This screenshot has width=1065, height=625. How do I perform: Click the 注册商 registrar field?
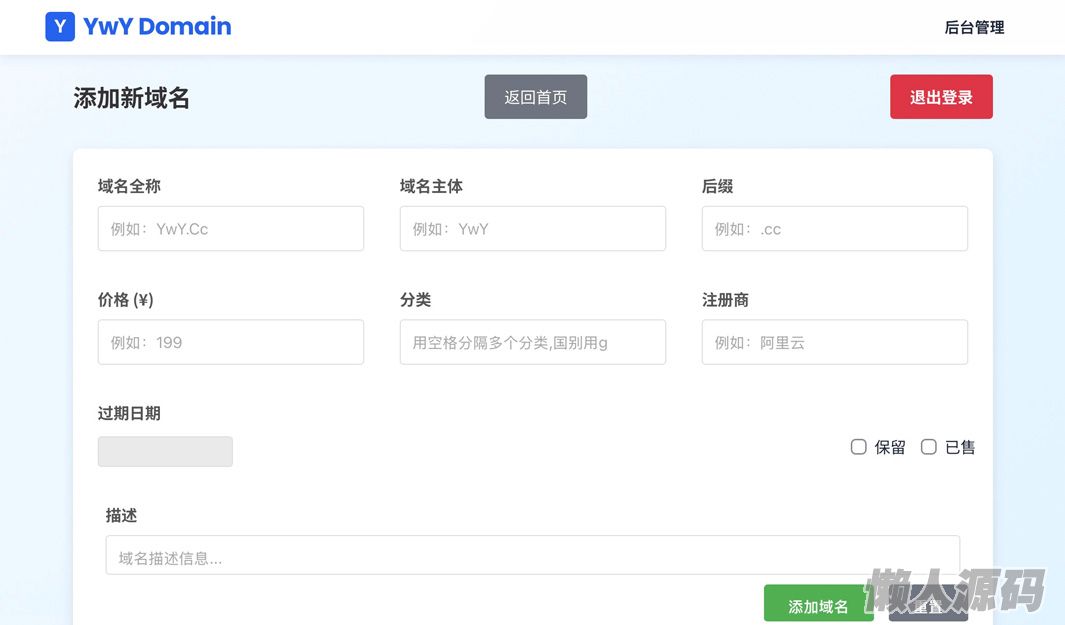pyautogui.click(x=835, y=342)
